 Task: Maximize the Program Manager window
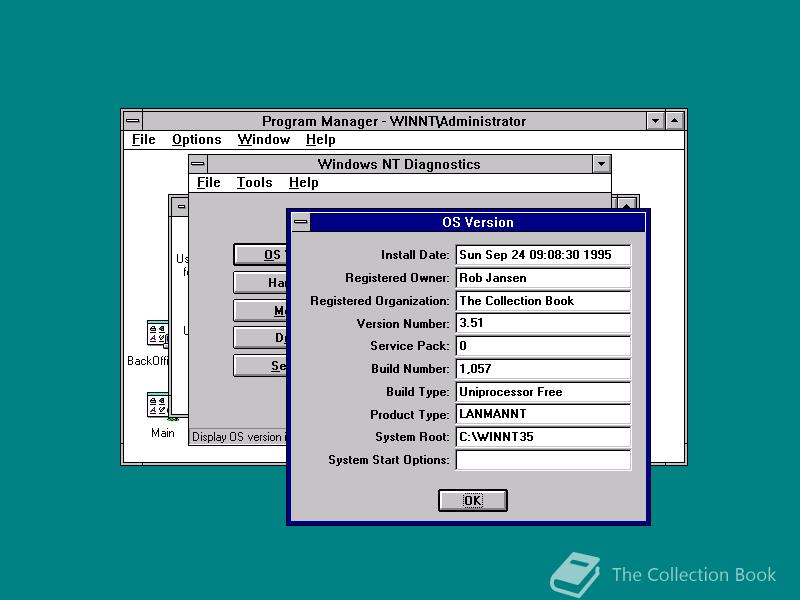pyautogui.click(x=674, y=121)
